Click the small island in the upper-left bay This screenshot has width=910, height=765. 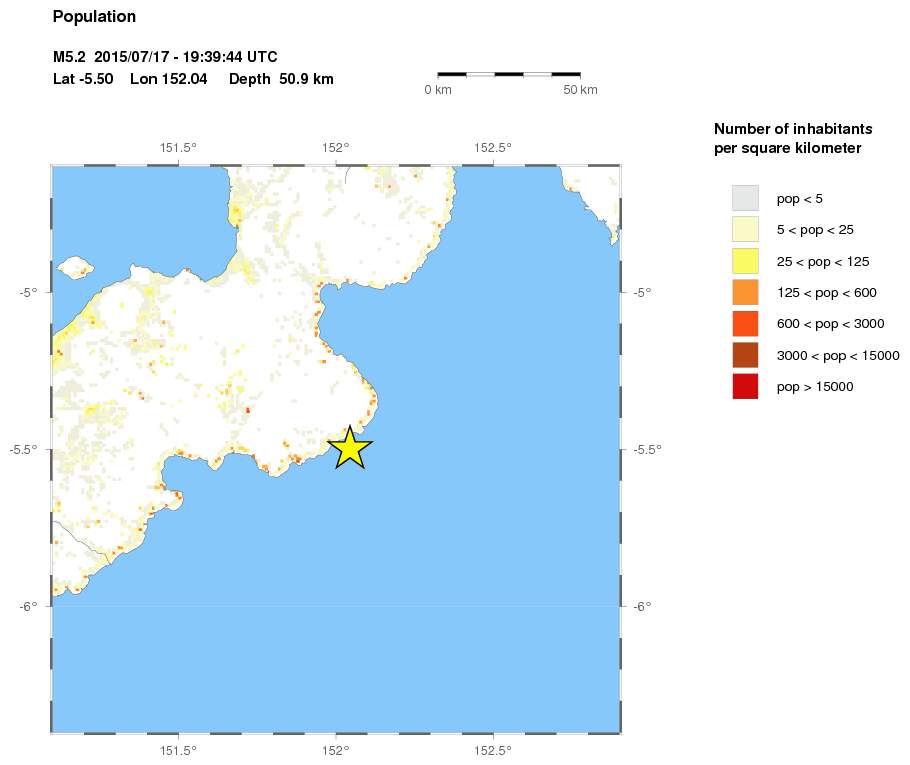click(x=75, y=267)
